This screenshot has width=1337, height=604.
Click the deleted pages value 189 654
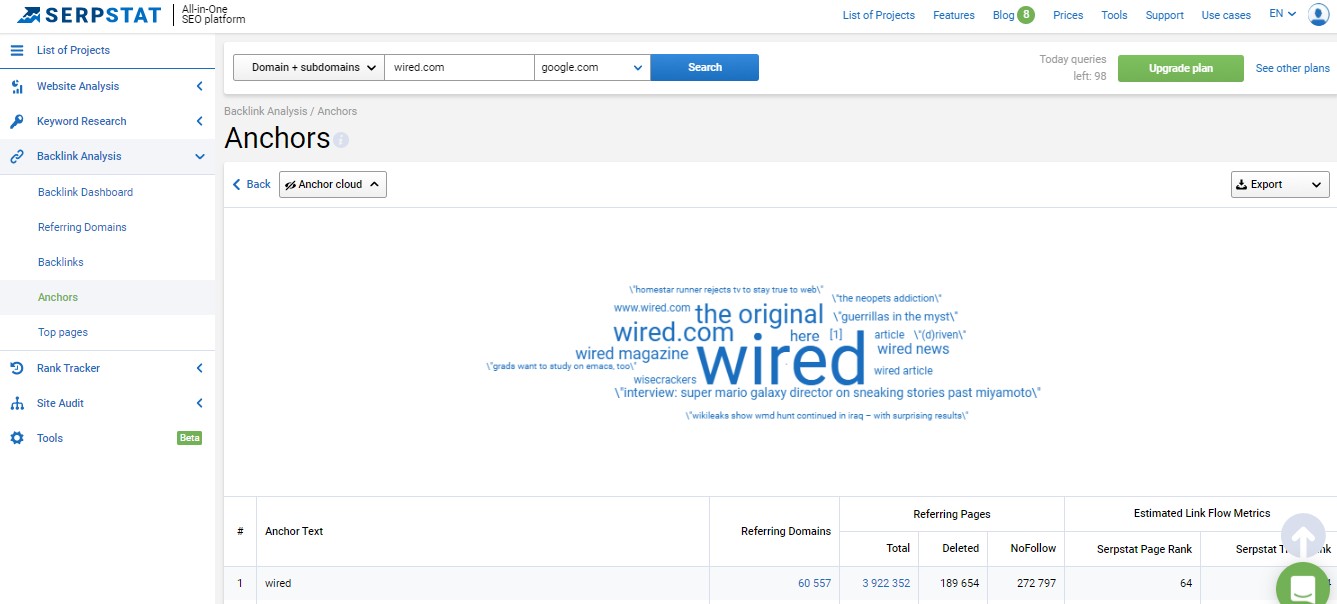(x=958, y=583)
